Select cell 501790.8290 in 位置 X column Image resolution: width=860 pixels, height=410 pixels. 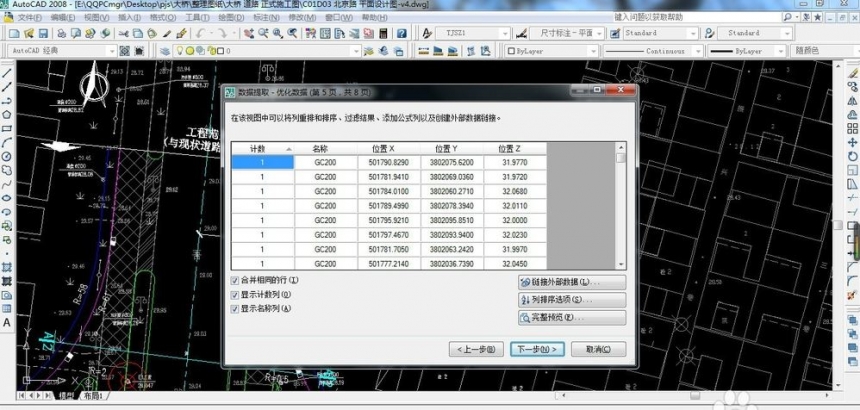click(x=389, y=162)
